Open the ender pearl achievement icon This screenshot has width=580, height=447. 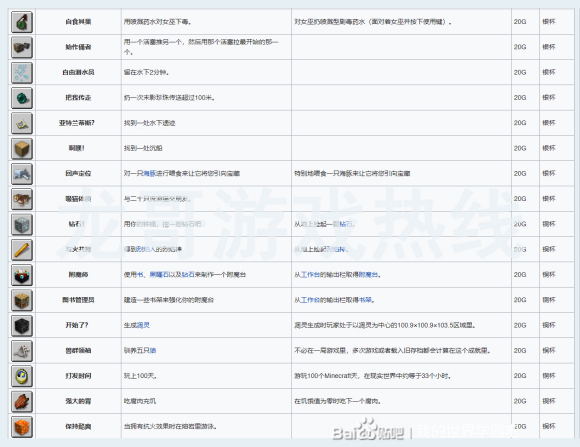click(22, 98)
